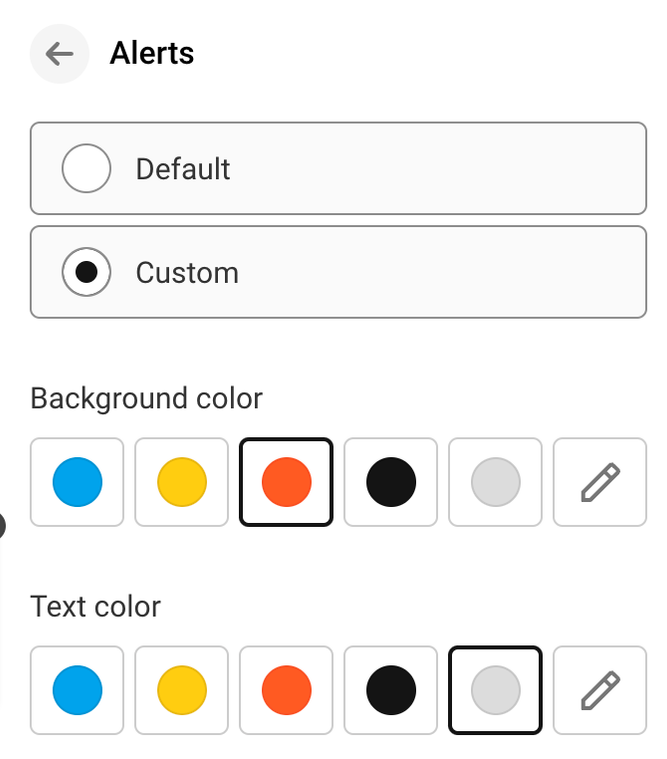The height and width of the screenshot is (759, 667).
Task: Select the Default radio option
Action: pos(87,168)
